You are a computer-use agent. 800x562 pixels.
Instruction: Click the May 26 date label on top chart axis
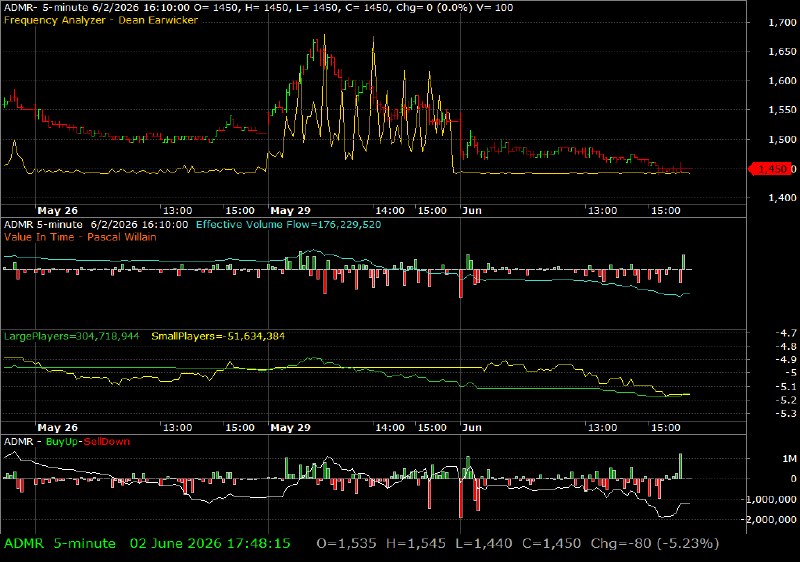point(58,211)
